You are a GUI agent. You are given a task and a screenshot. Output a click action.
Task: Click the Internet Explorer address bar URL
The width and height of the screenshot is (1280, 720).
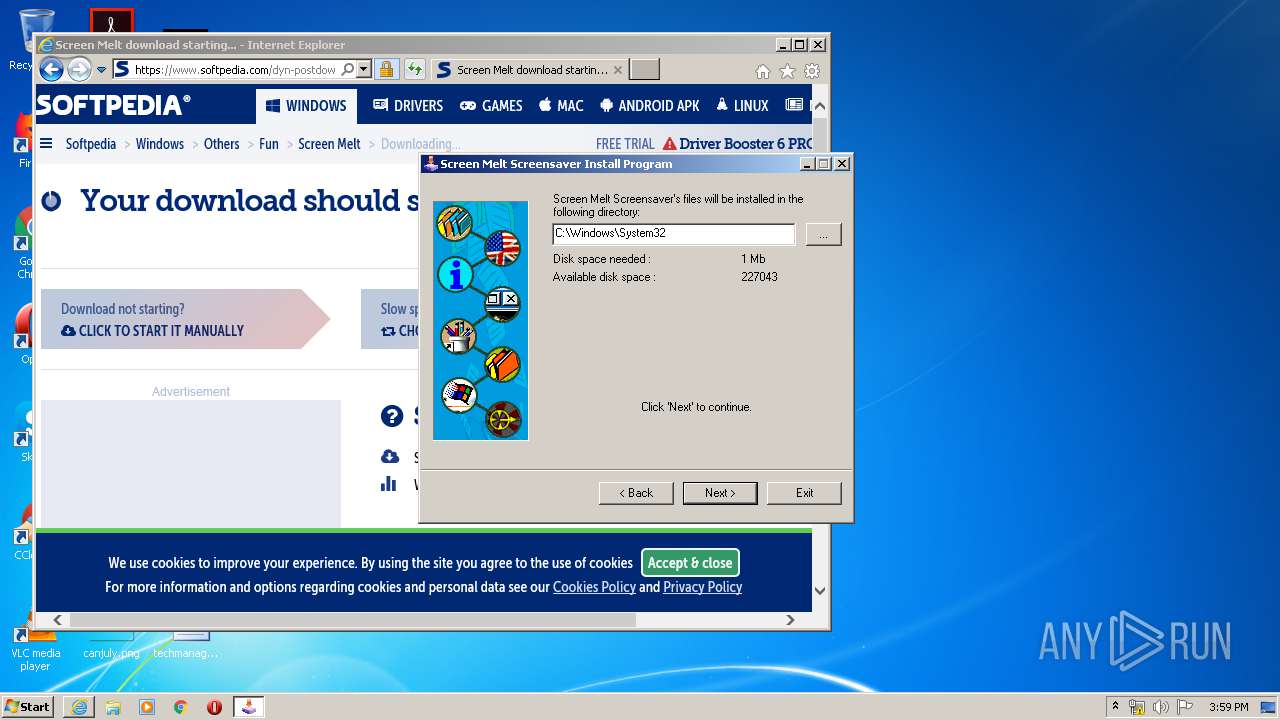pos(235,70)
